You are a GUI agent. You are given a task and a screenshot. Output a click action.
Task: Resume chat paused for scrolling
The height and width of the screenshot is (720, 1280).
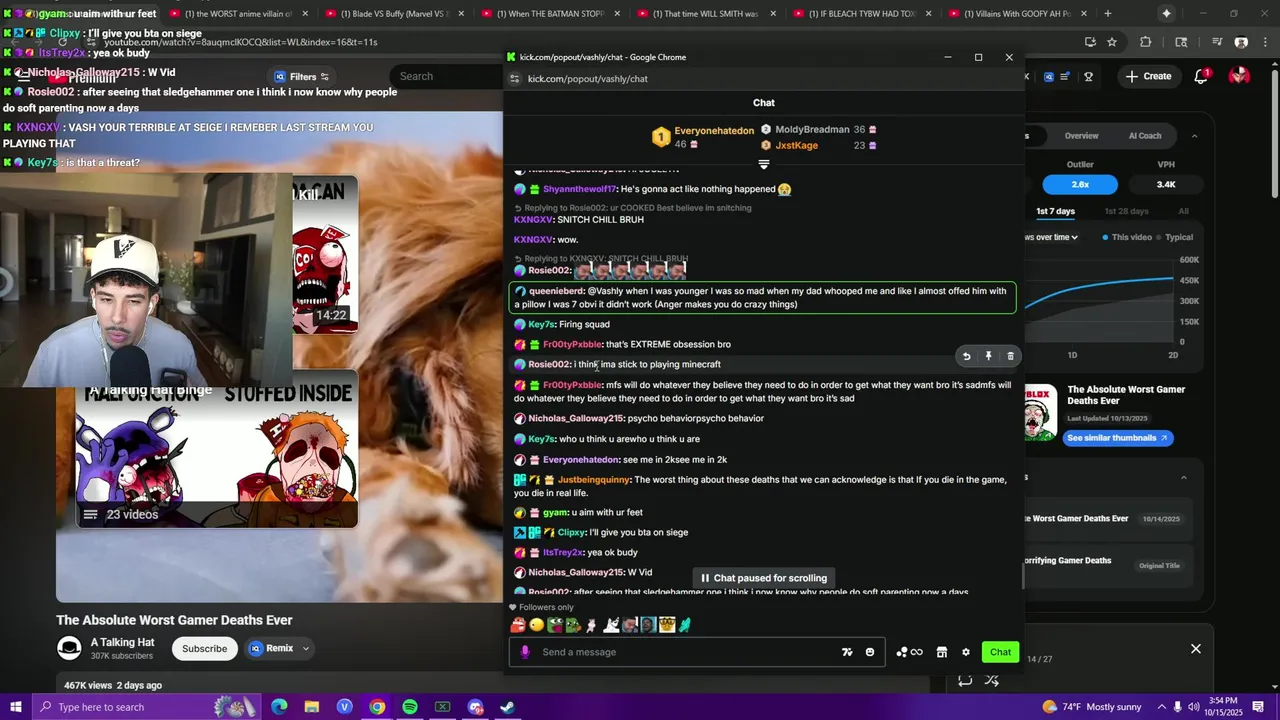pos(764,578)
